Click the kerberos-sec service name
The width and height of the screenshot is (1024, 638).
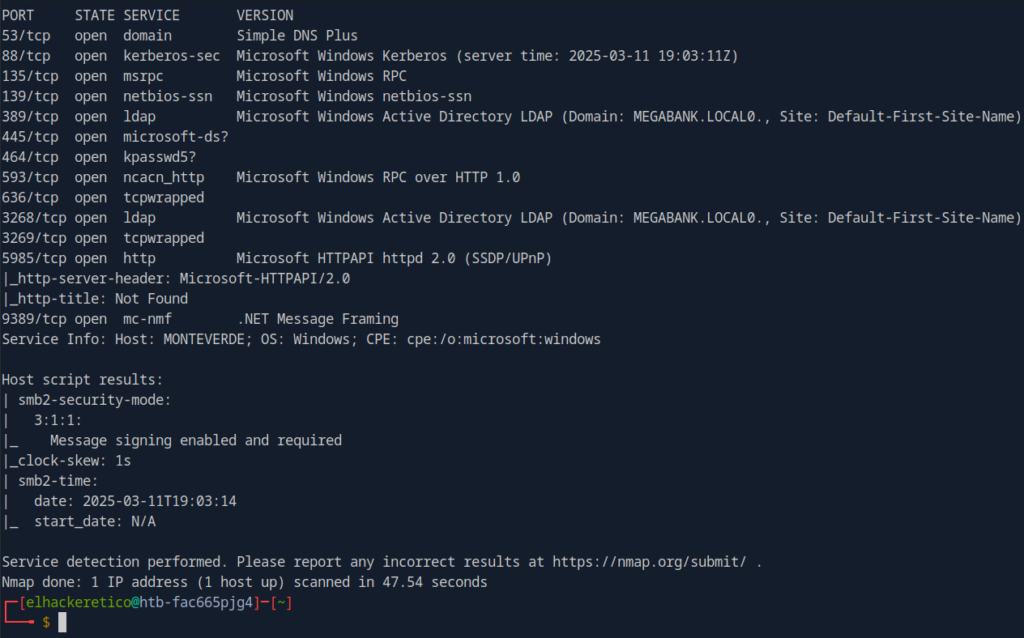(x=171, y=56)
